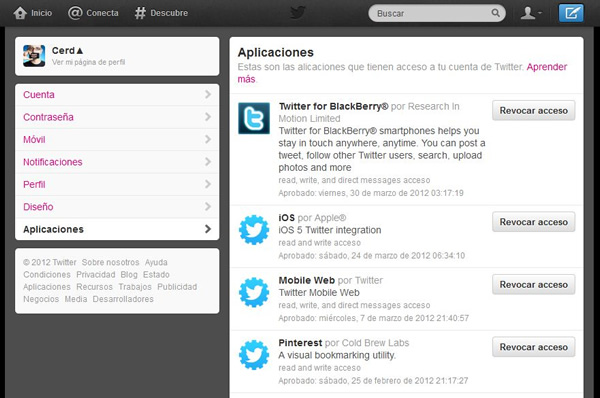Open Blog footer link
This screenshot has width=600, height=398.
(x=129, y=275)
